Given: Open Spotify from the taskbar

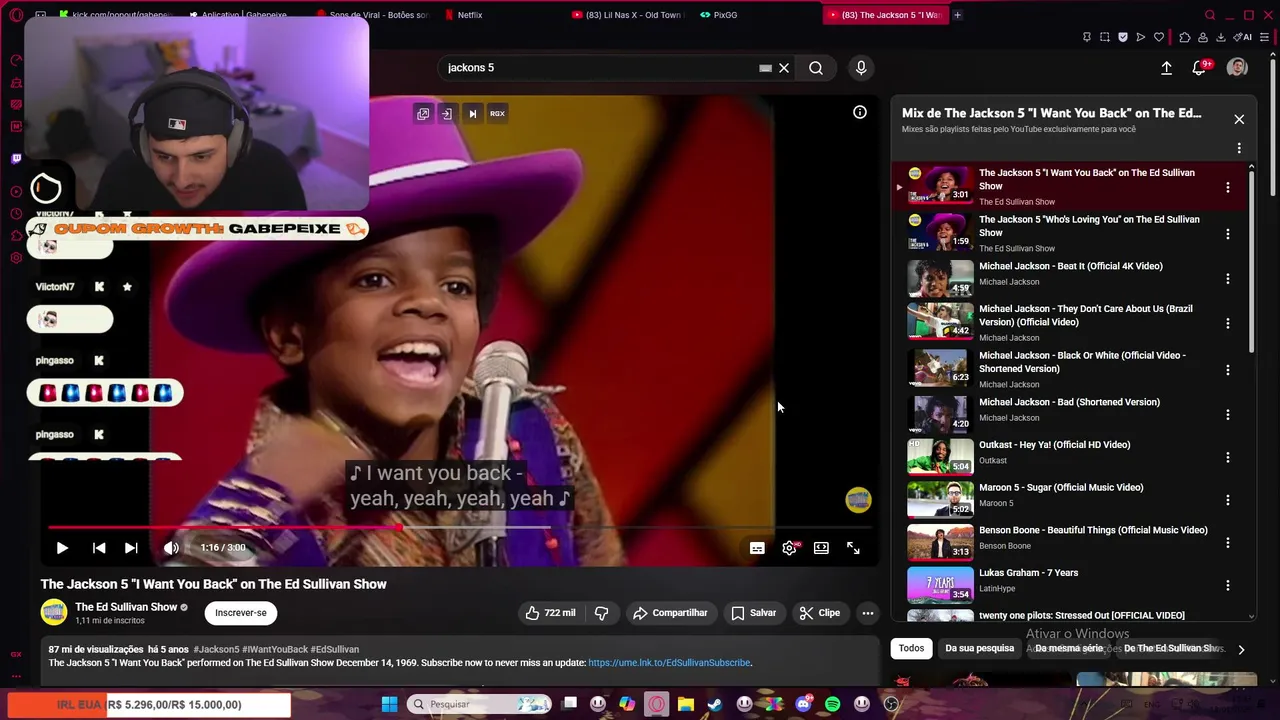Looking at the screenshot, I should 833,704.
